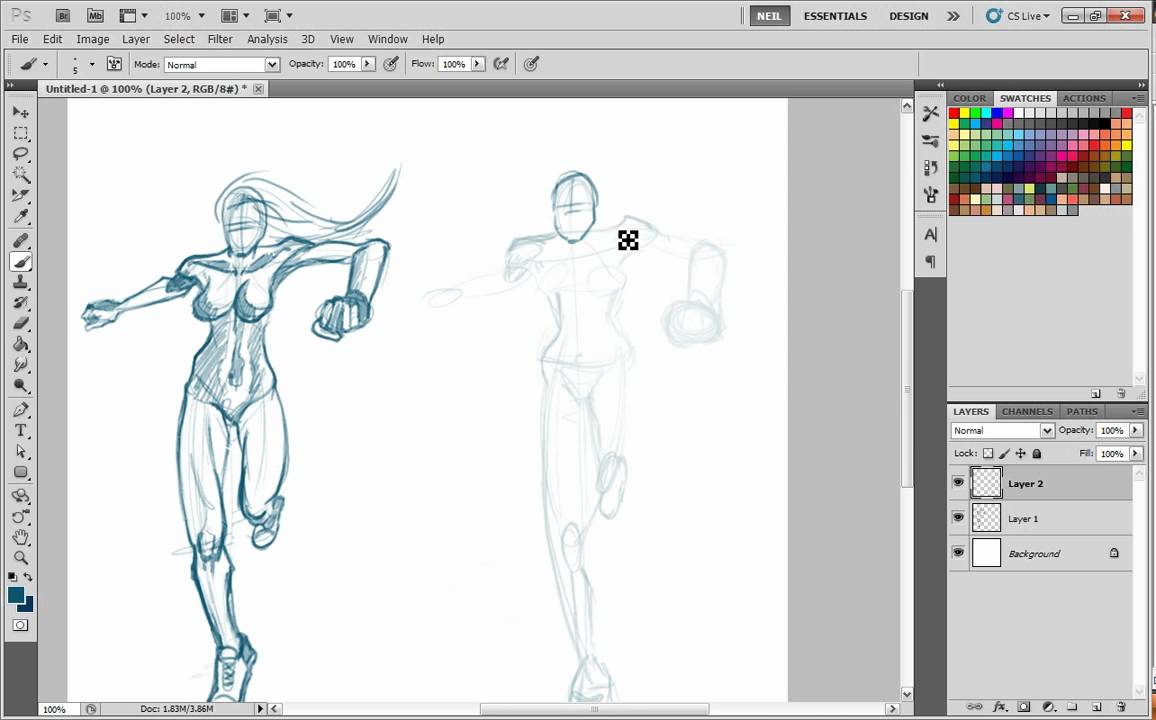
Task: Select the Horizontal Type tool
Action: (21, 430)
